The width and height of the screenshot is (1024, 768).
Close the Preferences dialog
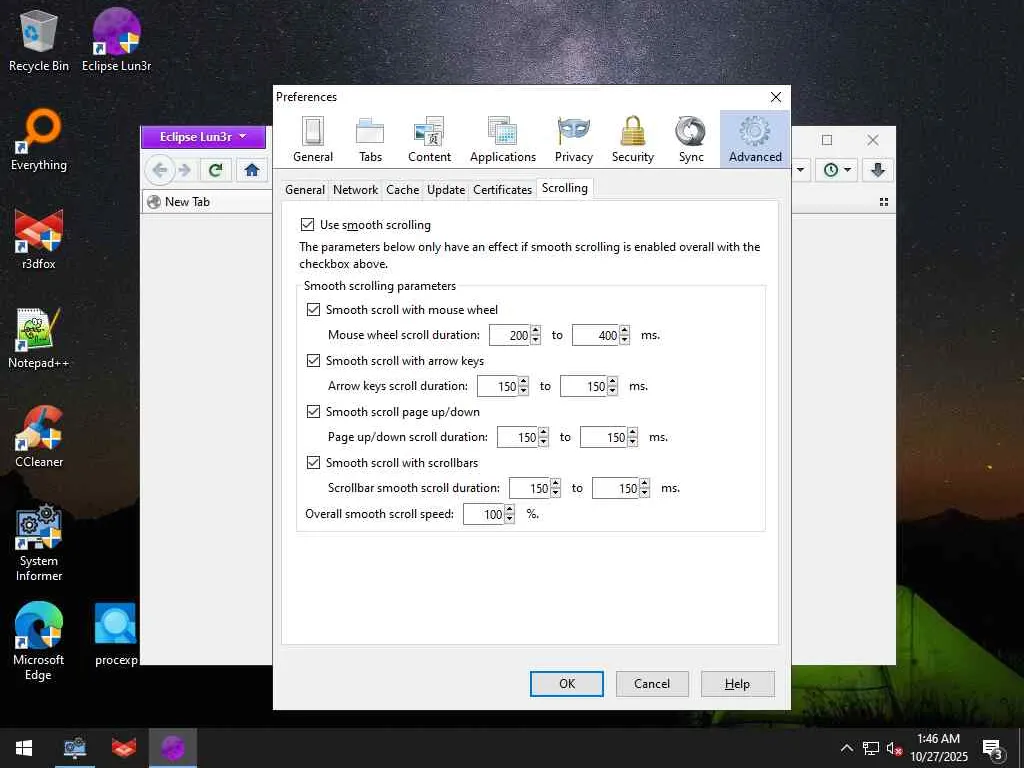[x=776, y=97]
